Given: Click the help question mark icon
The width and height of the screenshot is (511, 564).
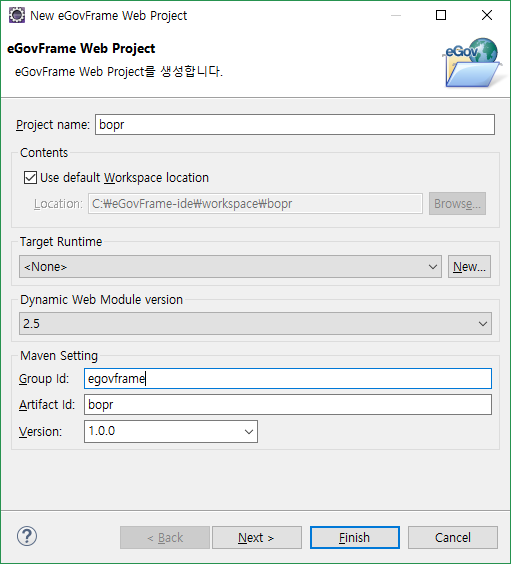Looking at the screenshot, I should 27,536.
